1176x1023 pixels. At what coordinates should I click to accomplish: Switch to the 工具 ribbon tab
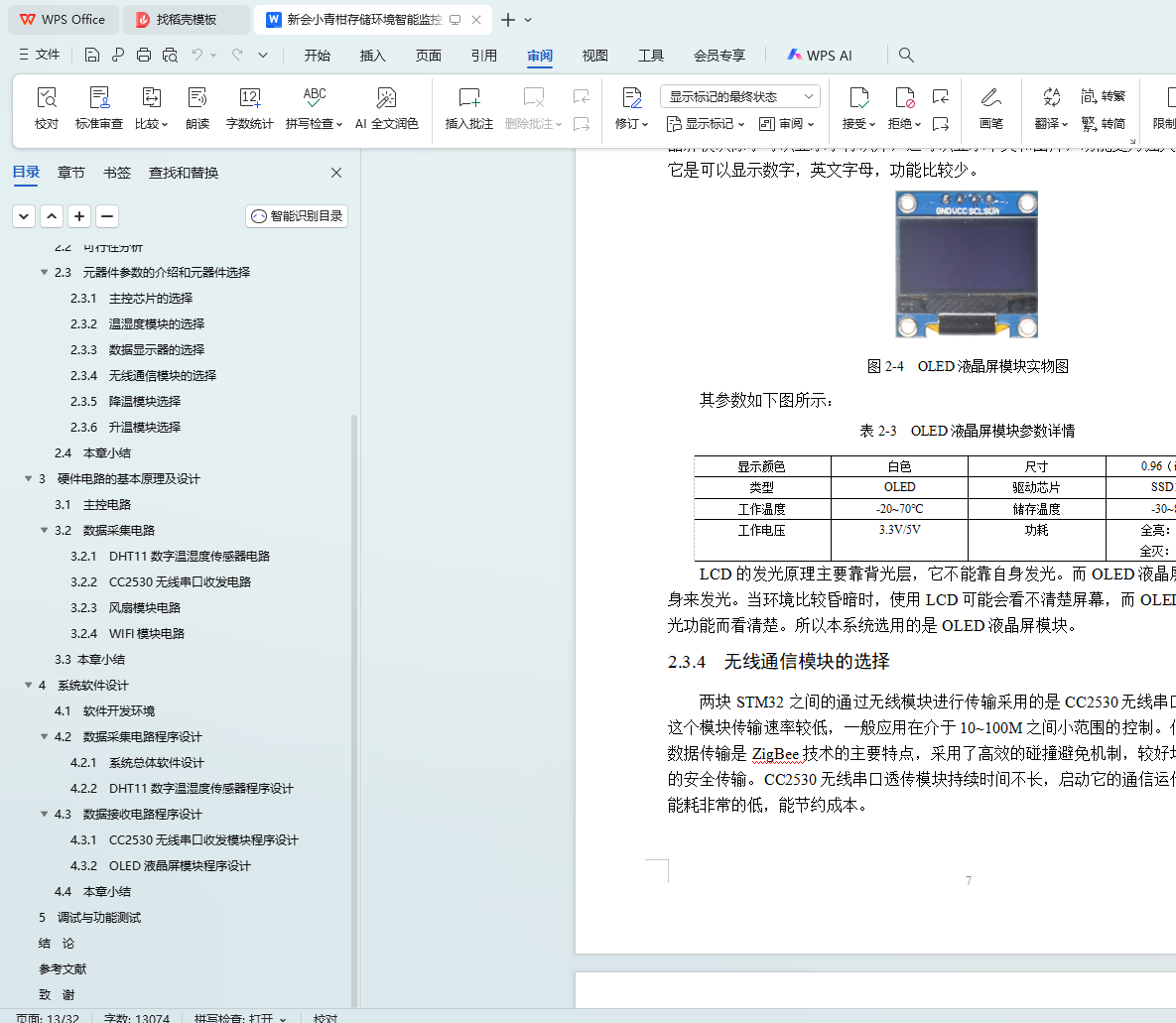click(650, 56)
